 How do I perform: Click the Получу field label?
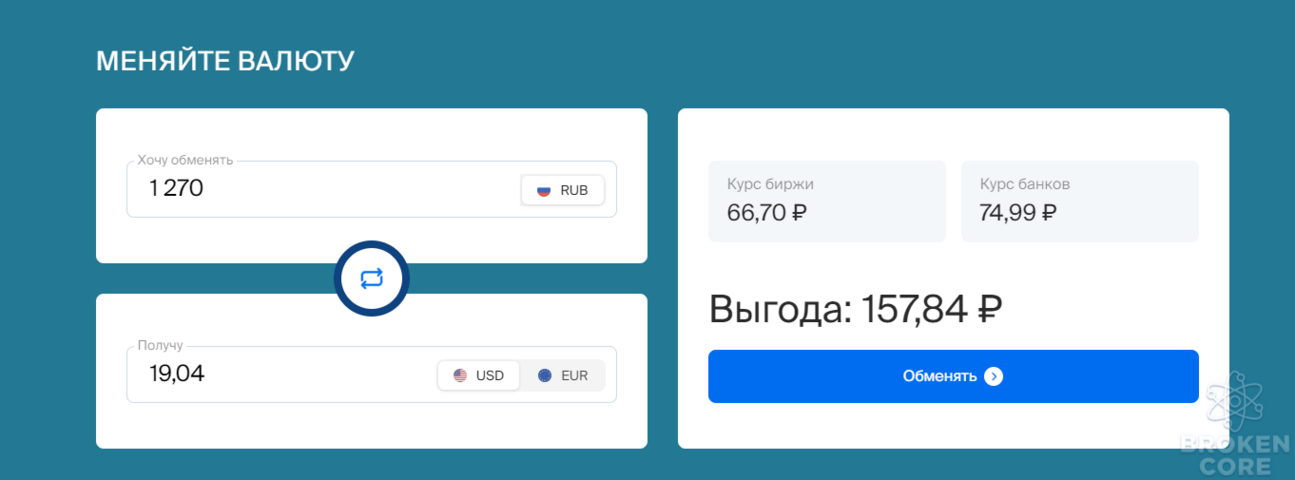tap(160, 345)
